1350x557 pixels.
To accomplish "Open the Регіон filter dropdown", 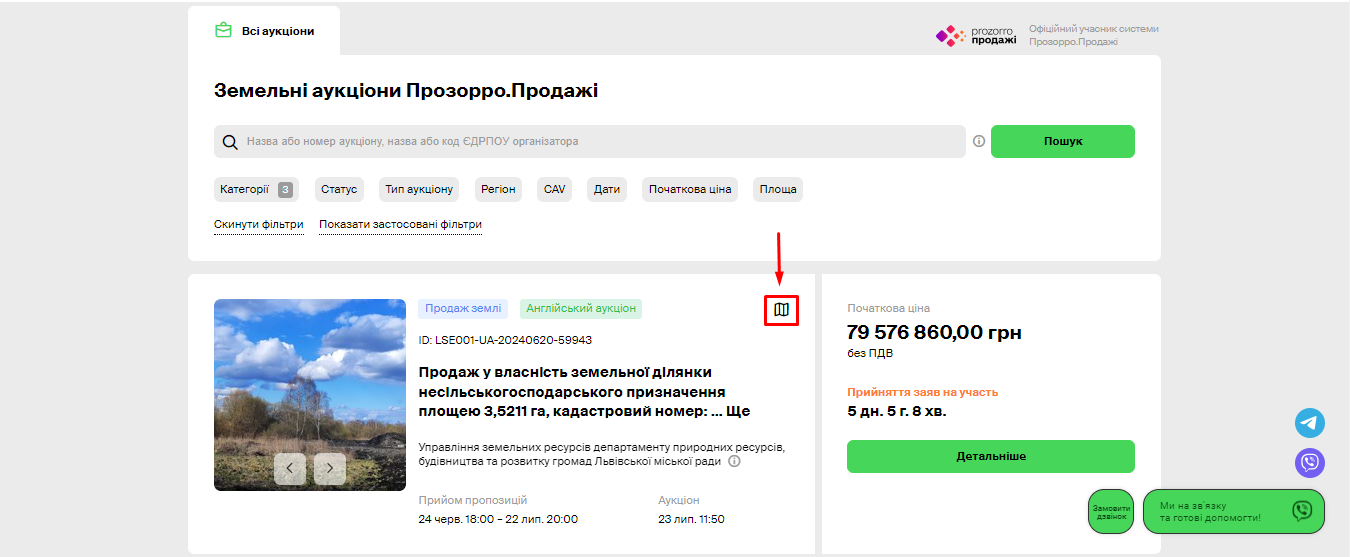I will (x=498, y=189).
